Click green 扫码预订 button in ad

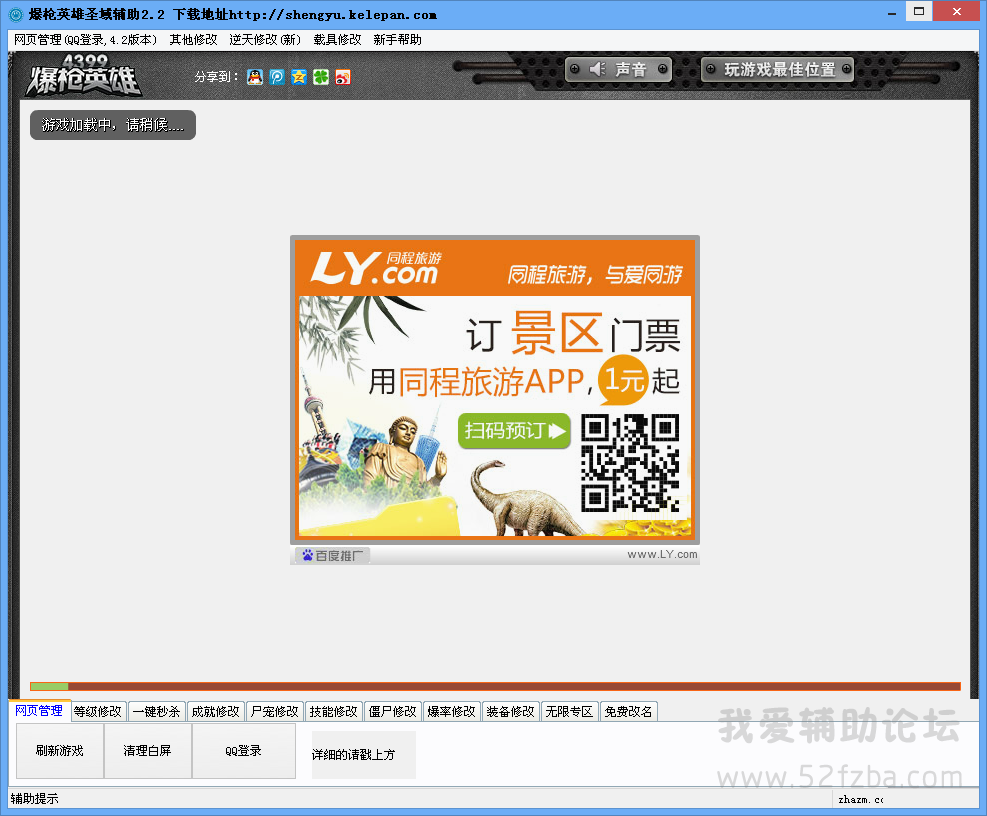[514, 431]
